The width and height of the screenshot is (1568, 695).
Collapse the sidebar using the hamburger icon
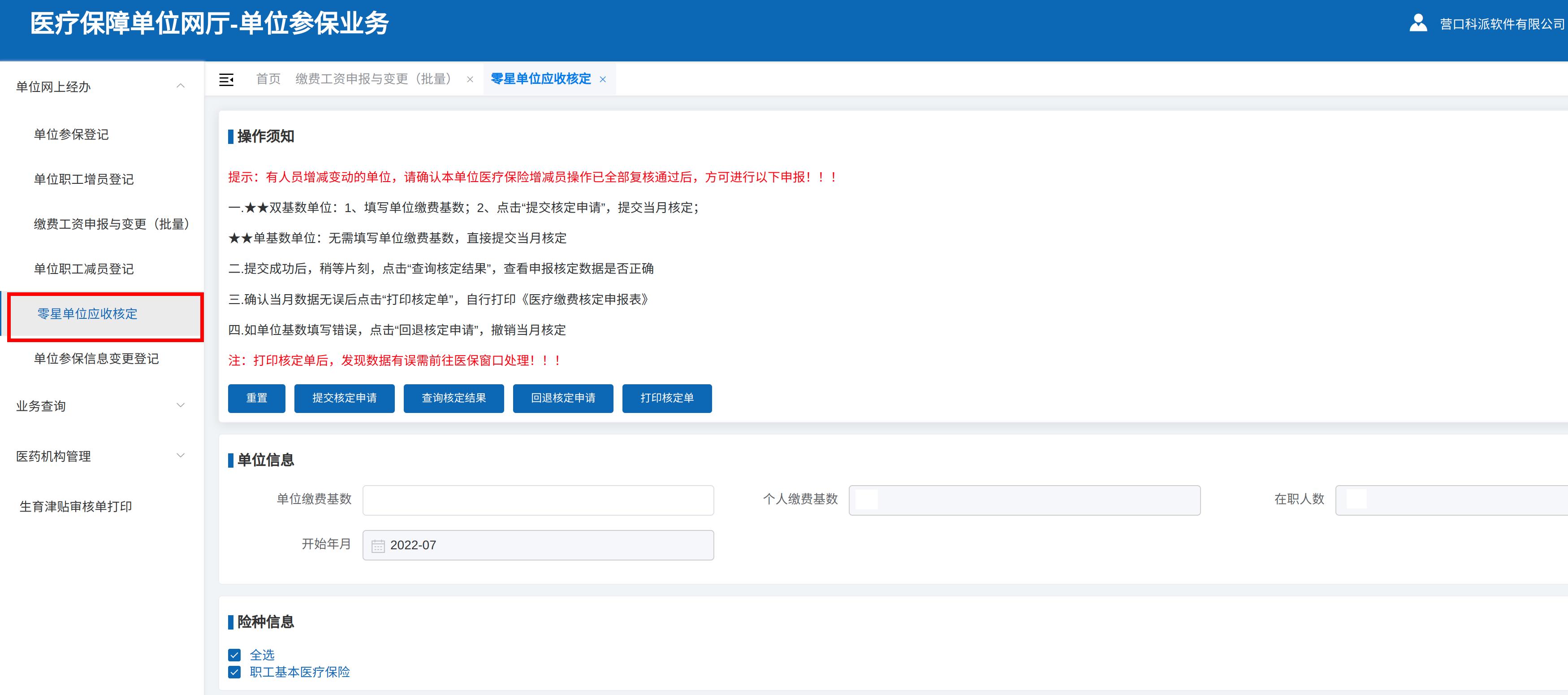click(226, 79)
